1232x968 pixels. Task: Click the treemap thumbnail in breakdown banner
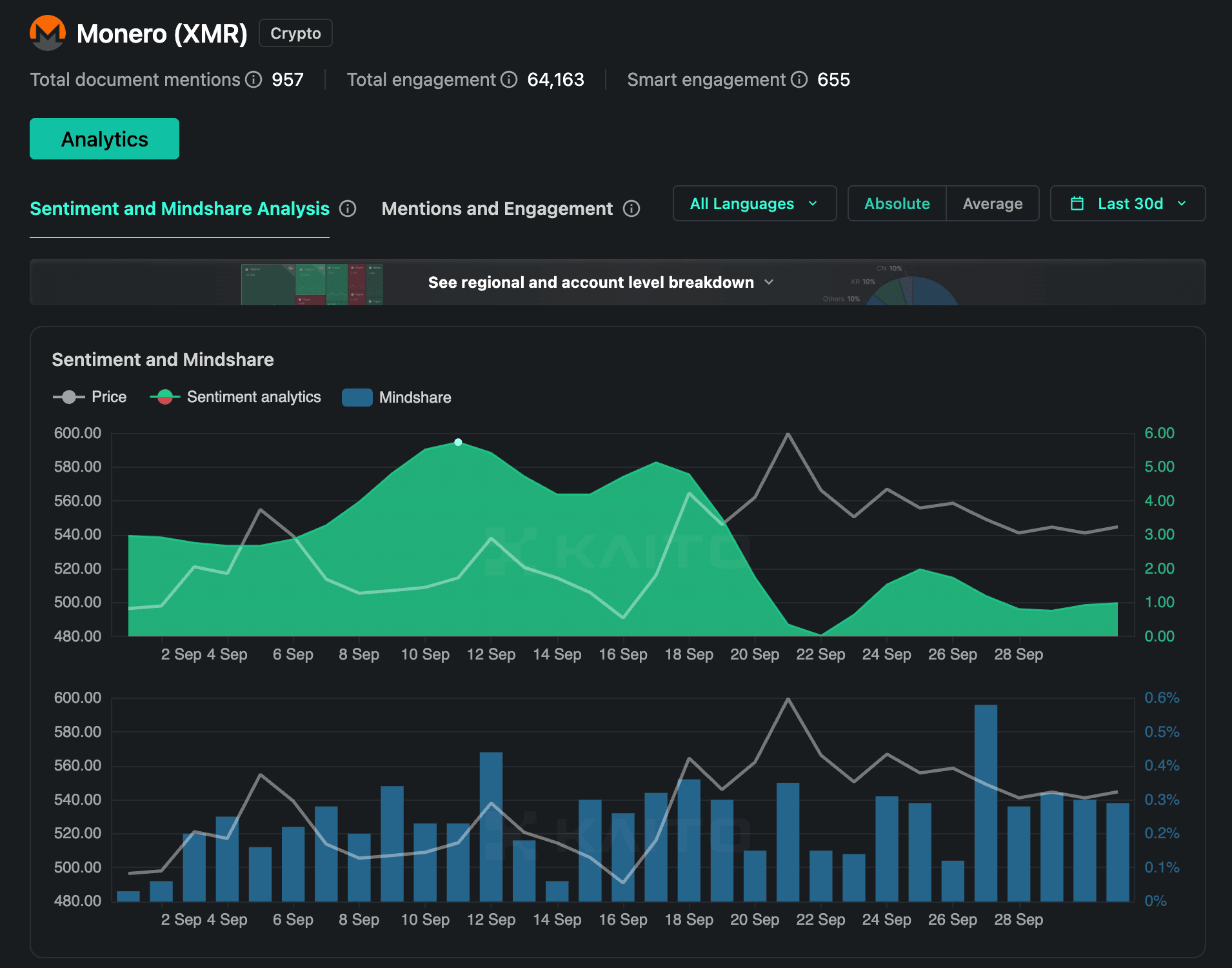tap(312, 284)
